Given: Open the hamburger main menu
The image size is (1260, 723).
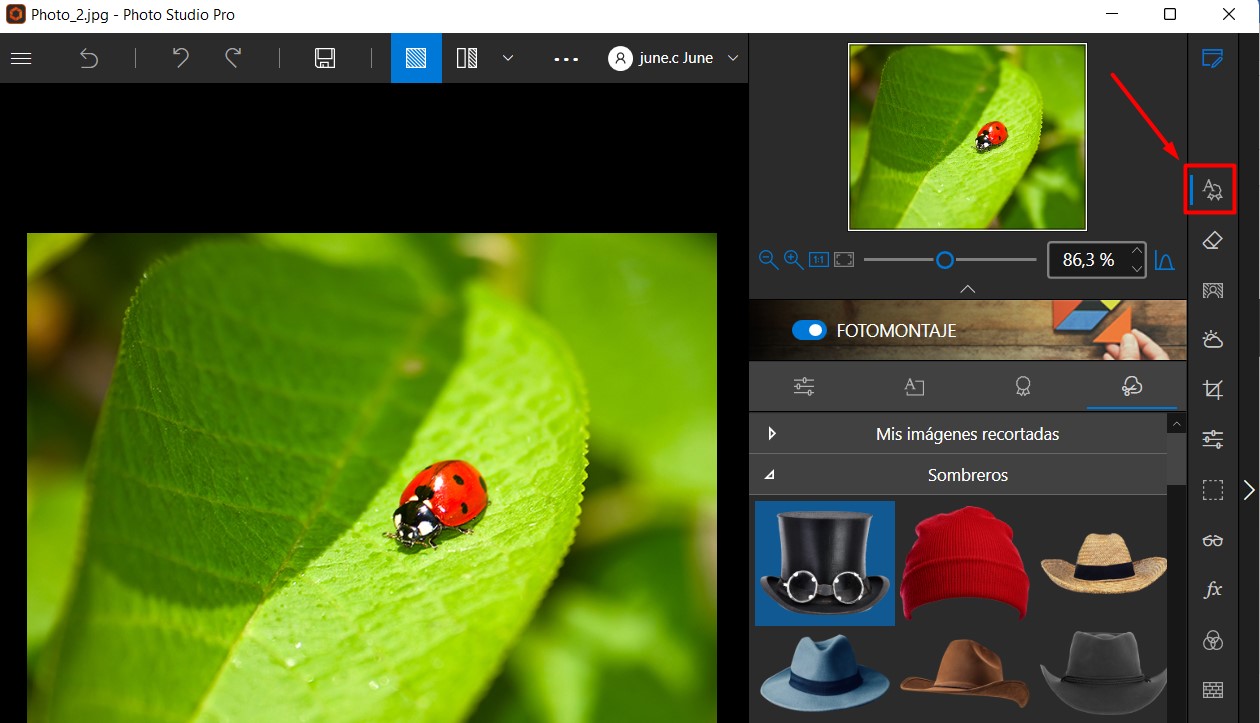Looking at the screenshot, I should tap(21, 58).
